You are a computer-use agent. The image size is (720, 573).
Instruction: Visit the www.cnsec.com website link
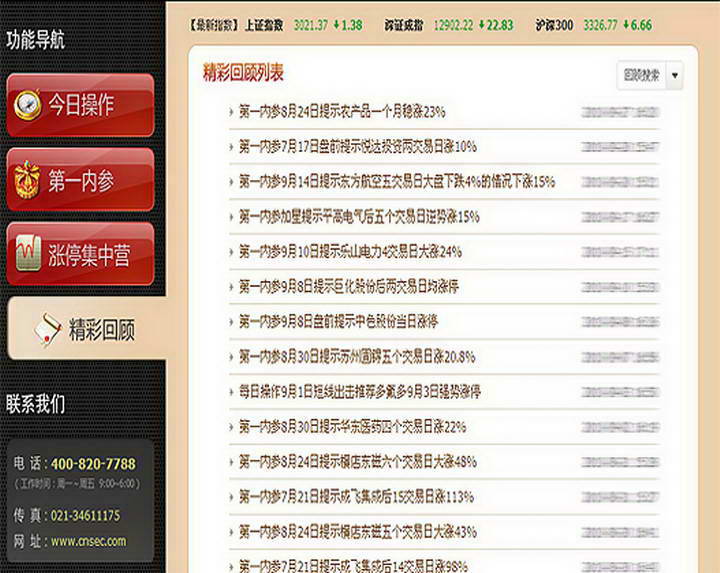pos(89,541)
